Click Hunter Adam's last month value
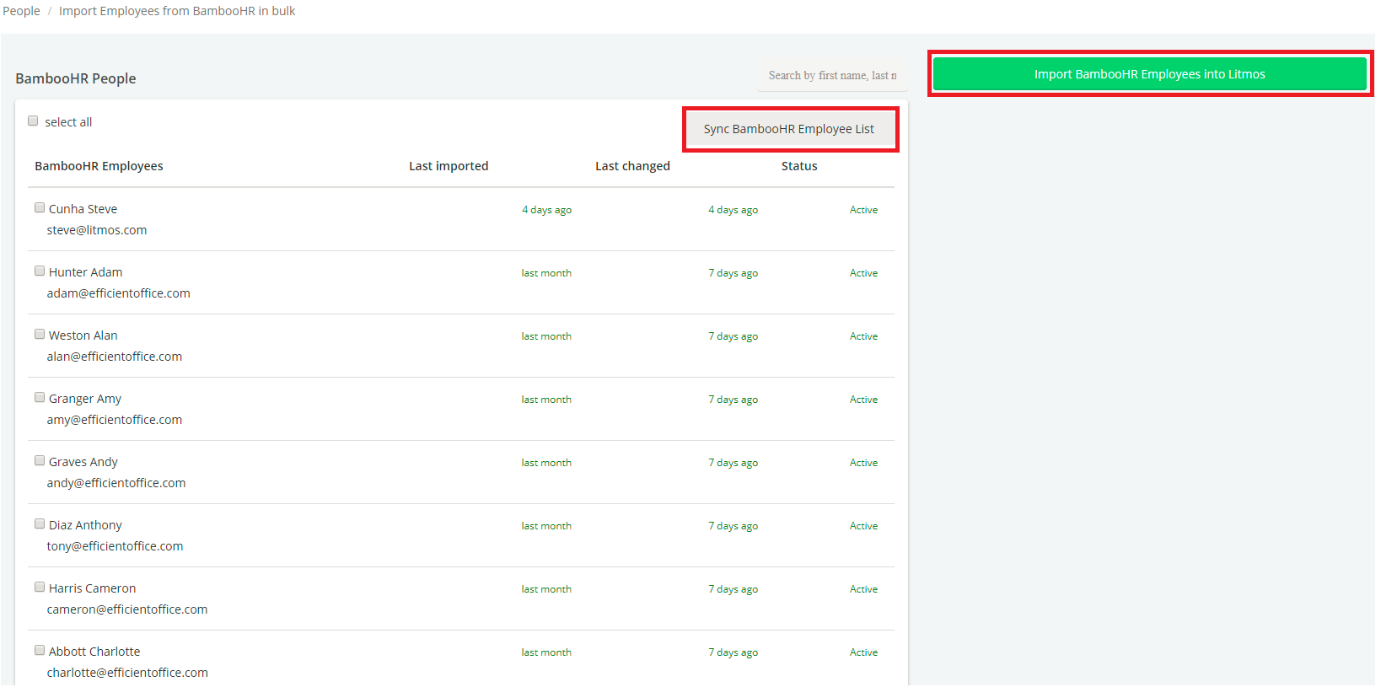This screenshot has width=1381, height=687. [546, 273]
